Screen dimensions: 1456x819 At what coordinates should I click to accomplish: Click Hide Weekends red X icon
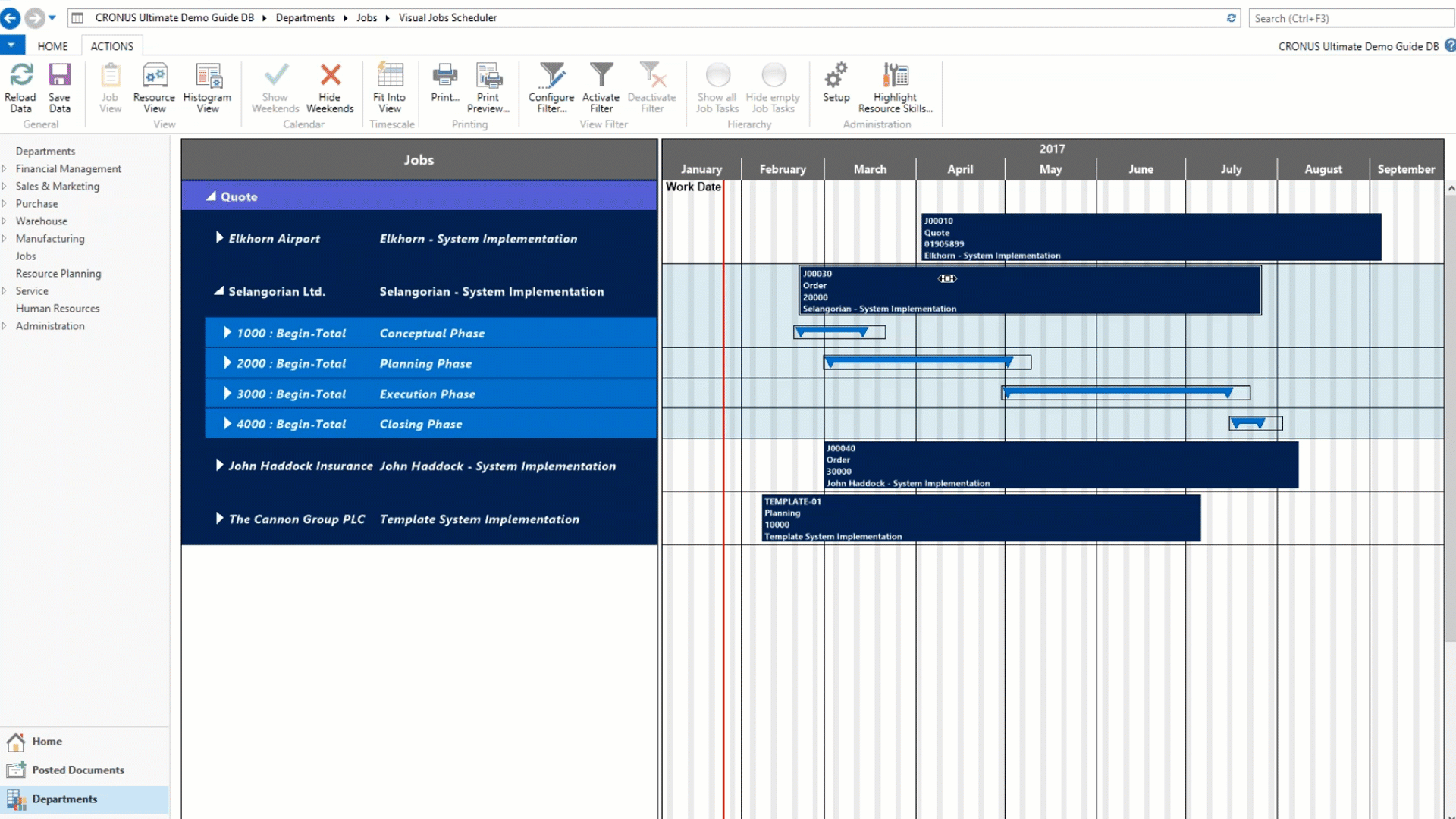330,74
